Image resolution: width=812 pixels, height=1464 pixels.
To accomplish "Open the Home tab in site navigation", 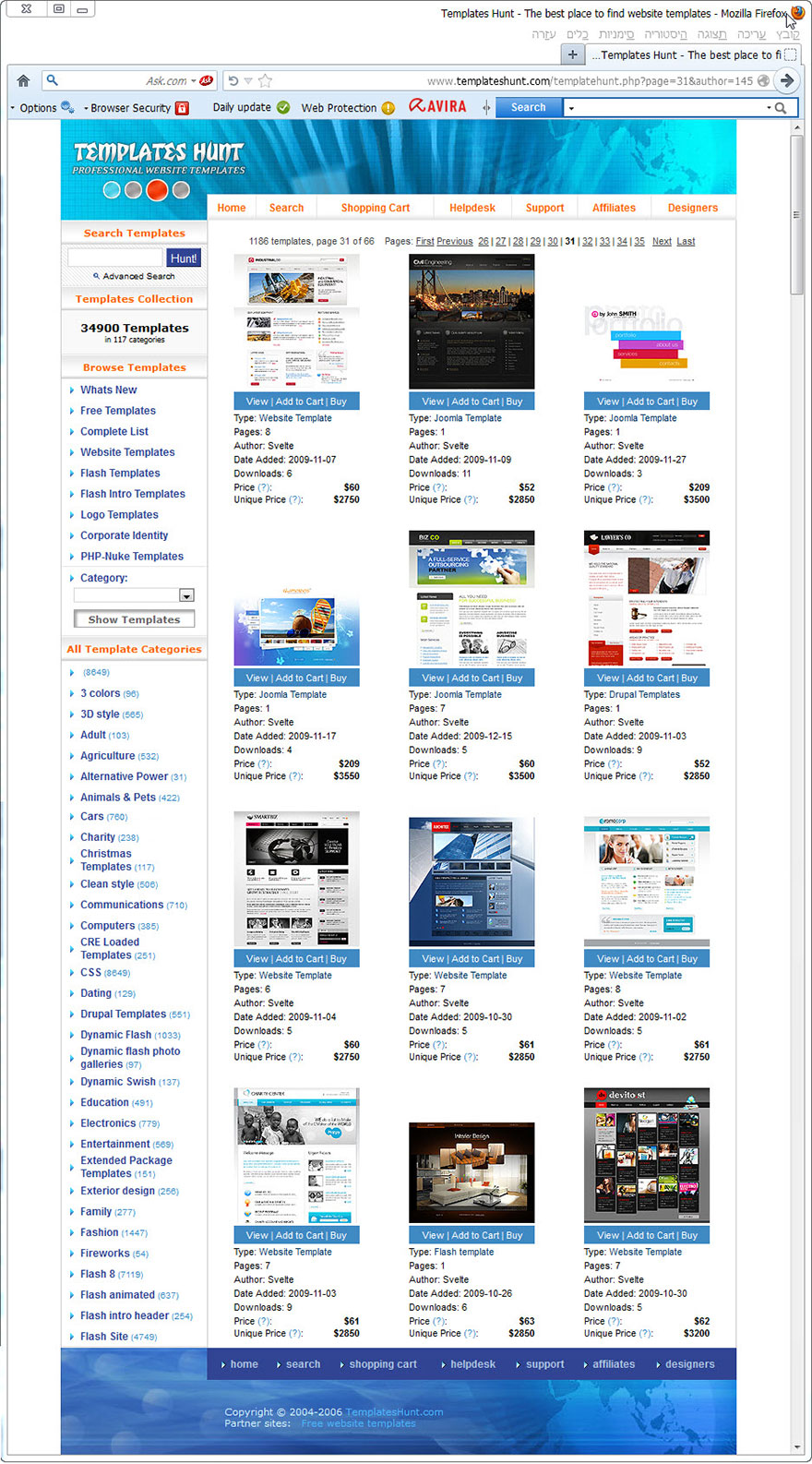I will 232,208.
